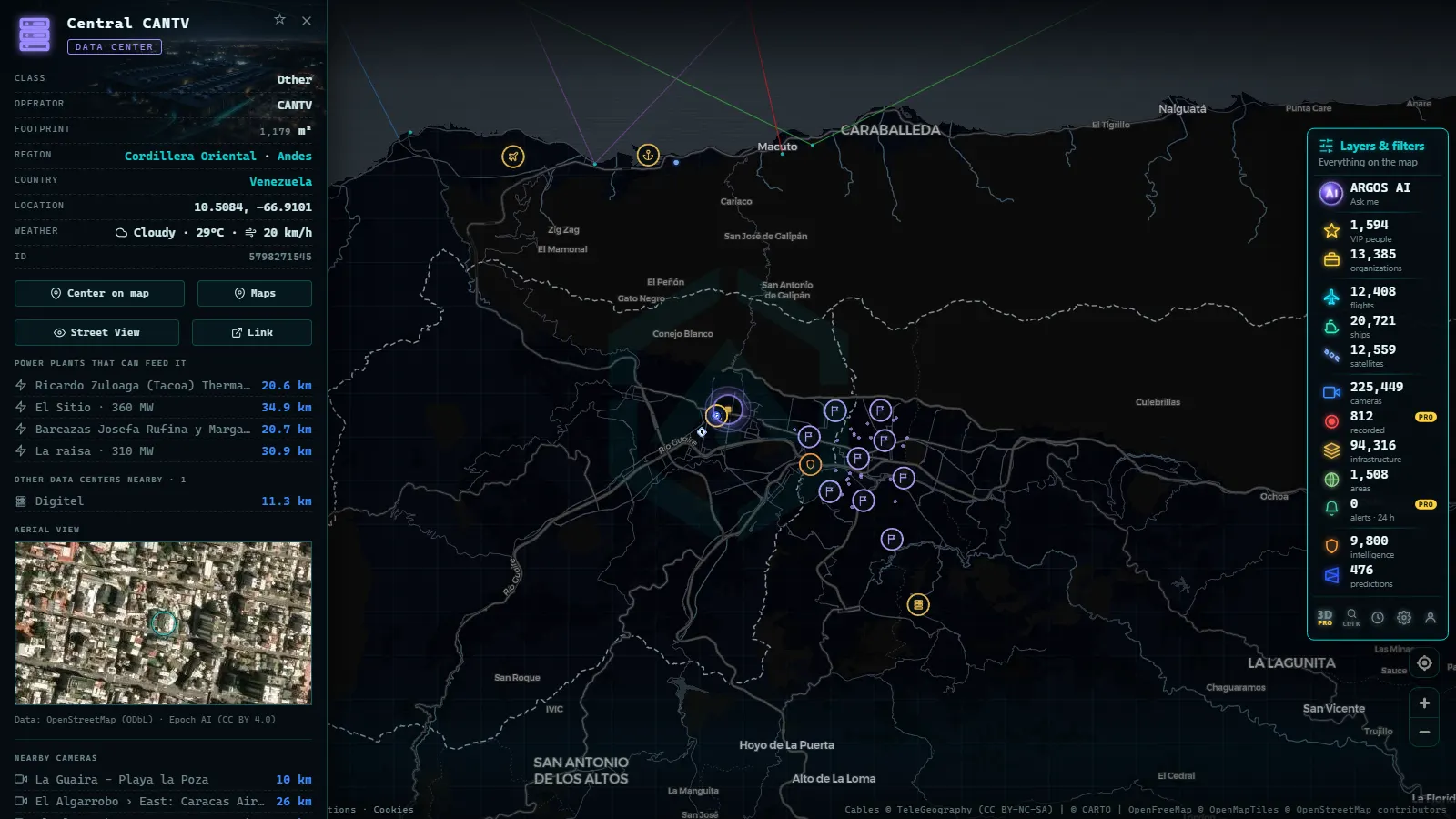The height and width of the screenshot is (819, 1456).
Task: Open the external Link button
Action: coord(252,332)
